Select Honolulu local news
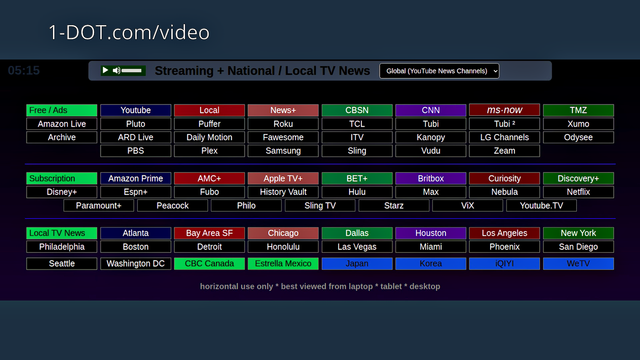640x360 pixels. (283, 247)
